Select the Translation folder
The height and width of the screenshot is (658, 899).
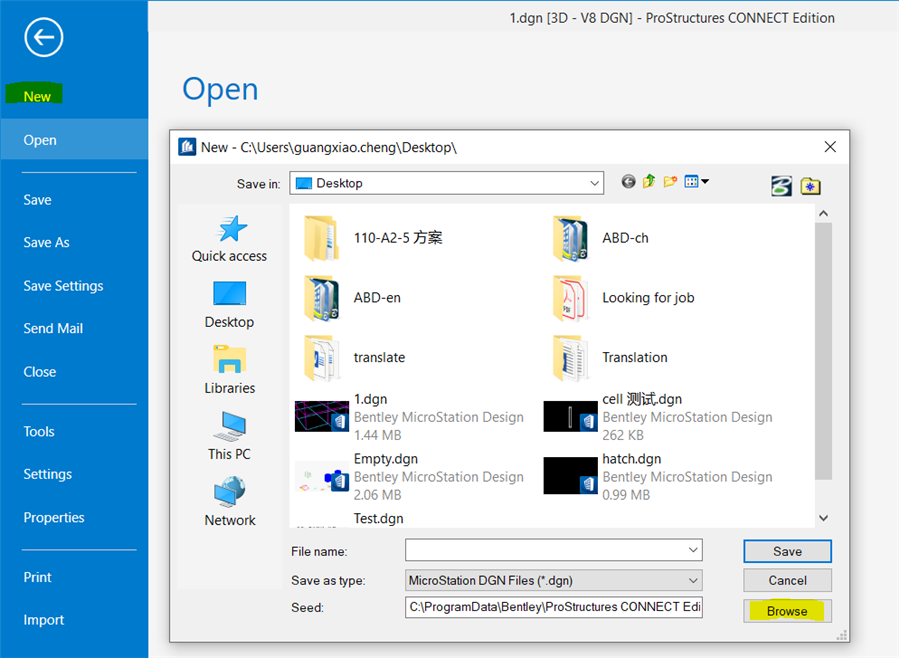tap(610, 357)
